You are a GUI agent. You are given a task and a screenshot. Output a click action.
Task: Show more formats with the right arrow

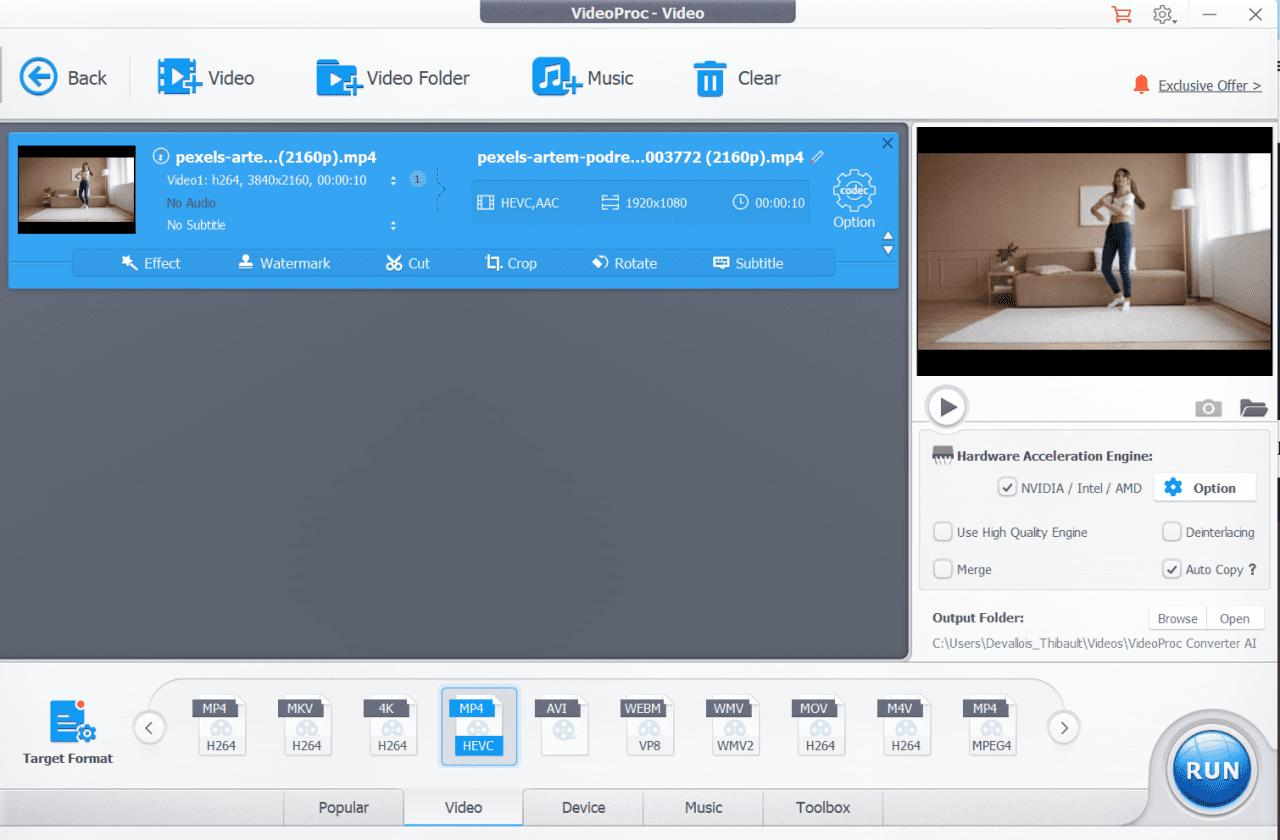(x=1064, y=728)
